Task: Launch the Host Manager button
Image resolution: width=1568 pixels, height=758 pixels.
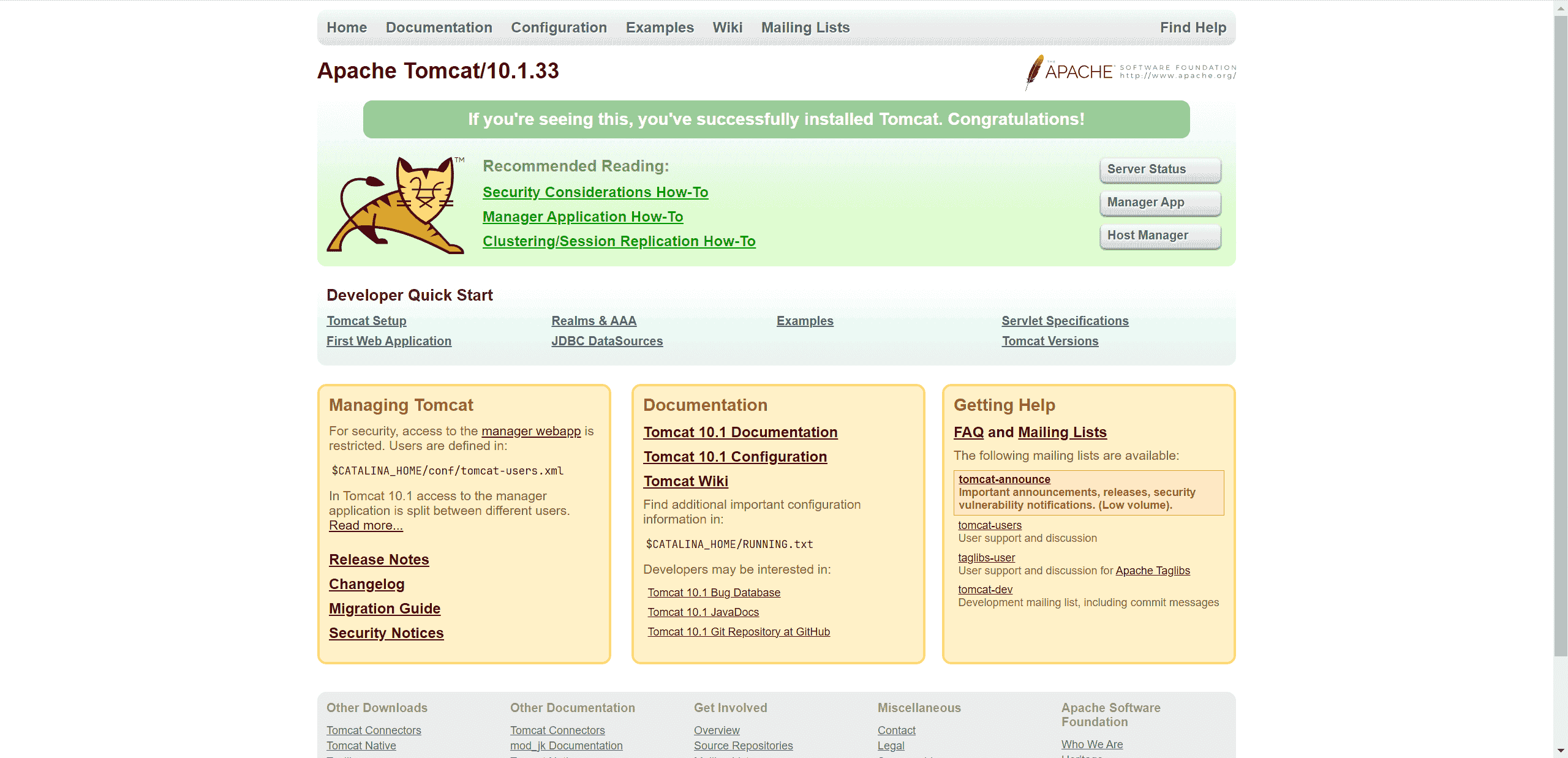Action: point(1160,236)
